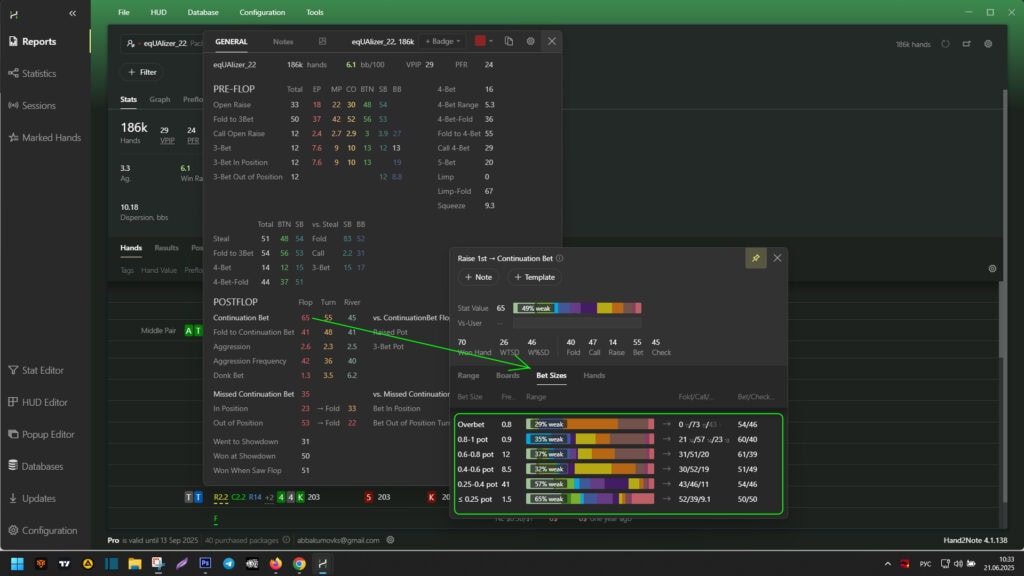Open the Popup Editor

(x=41, y=434)
